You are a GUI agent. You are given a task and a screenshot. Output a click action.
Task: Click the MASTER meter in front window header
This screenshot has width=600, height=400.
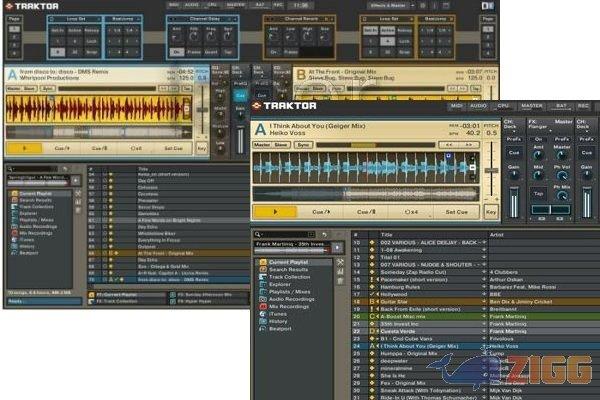tap(532, 106)
